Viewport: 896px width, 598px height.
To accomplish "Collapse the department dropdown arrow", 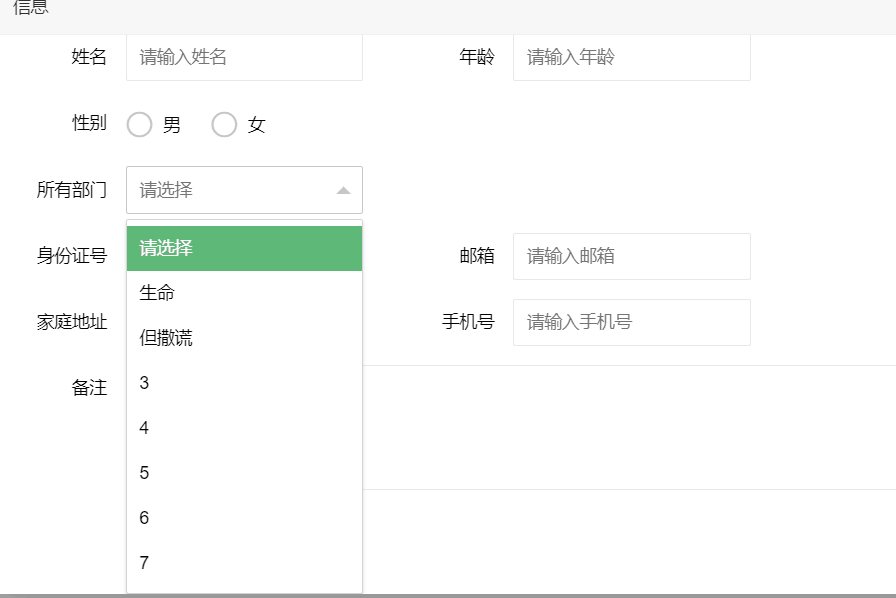I will 344,189.
